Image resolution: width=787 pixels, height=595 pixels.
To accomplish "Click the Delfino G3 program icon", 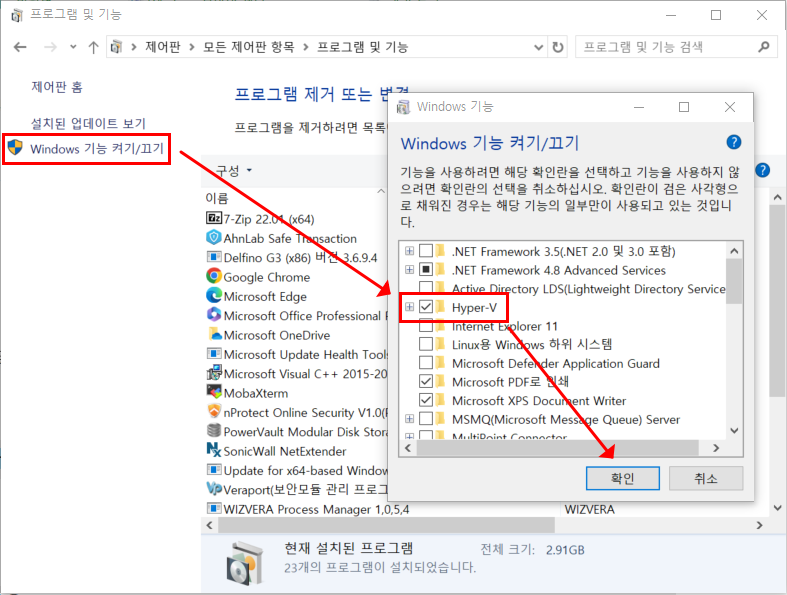I will 214,257.
